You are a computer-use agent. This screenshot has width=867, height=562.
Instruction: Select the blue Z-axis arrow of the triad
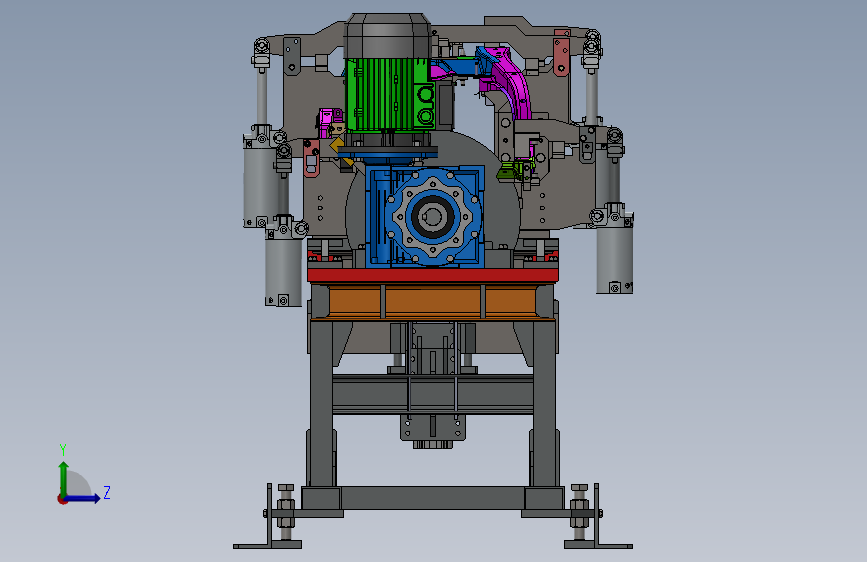click(82, 498)
